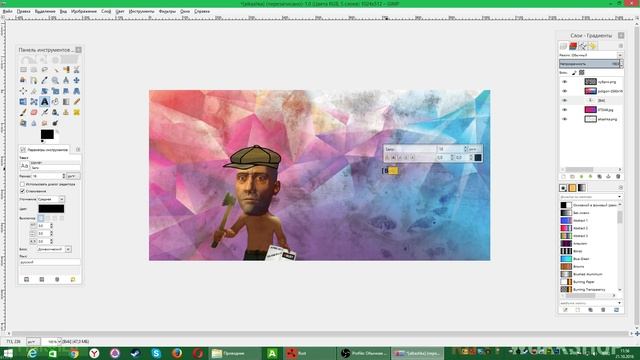Open the status bar unit dropdown
The width and height of the screenshot is (640, 360).
[33, 341]
